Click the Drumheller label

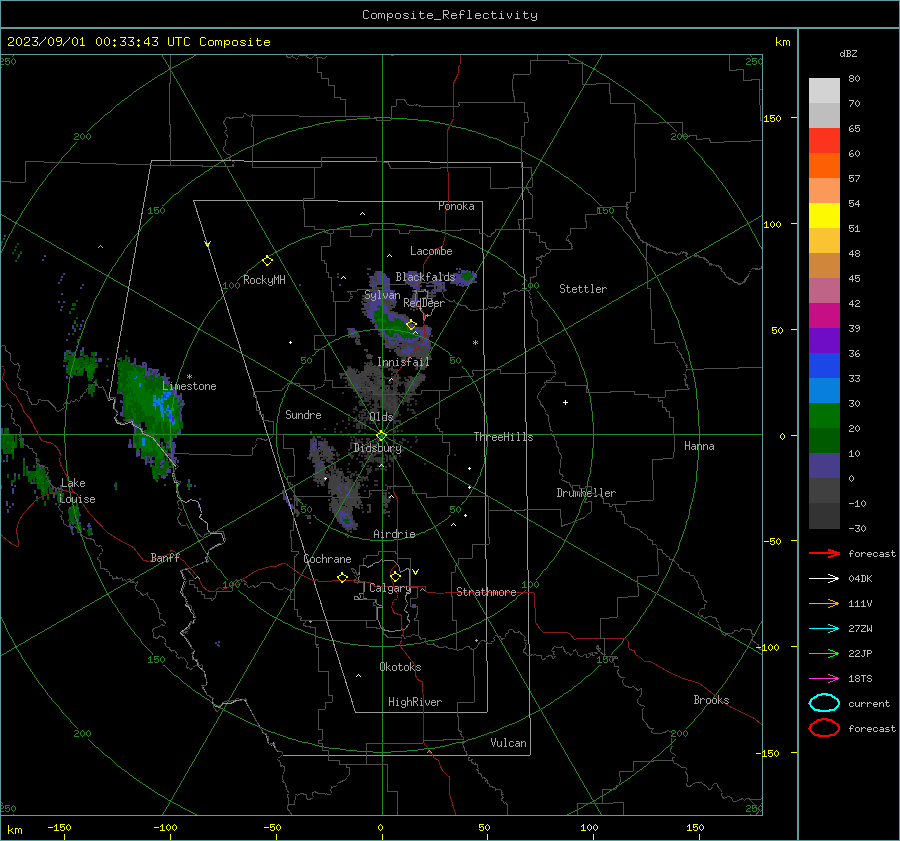pyautogui.click(x=586, y=493)
